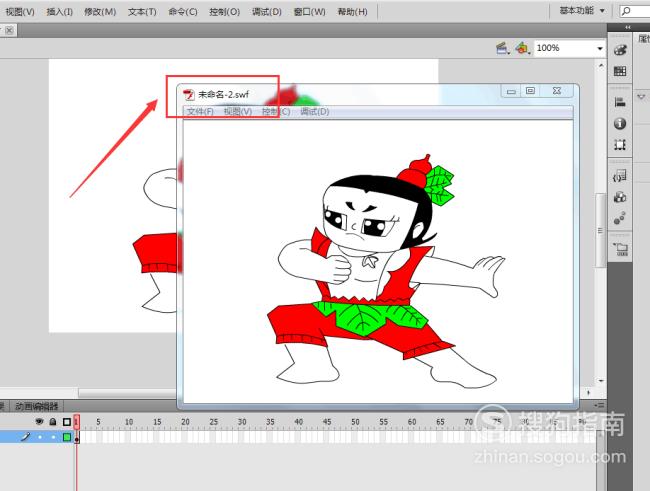Close the 未命名-2.swf preview window

[x=557, y=91]
